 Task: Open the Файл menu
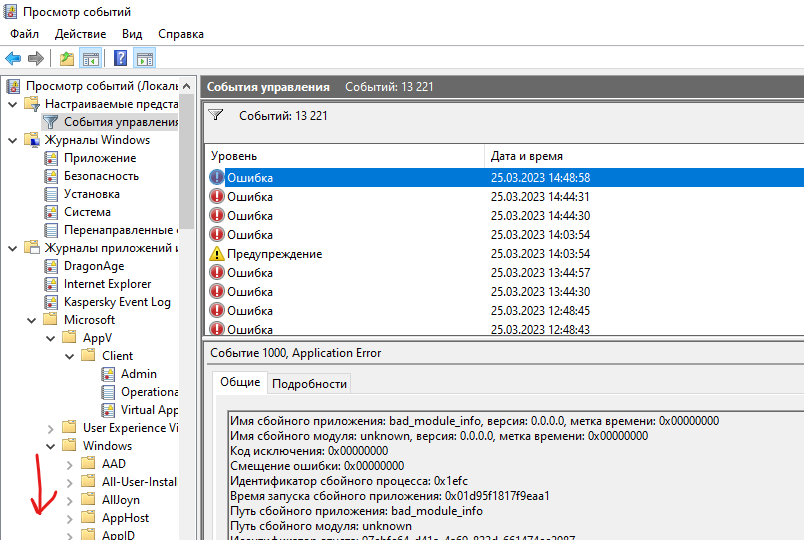point(25,34)
